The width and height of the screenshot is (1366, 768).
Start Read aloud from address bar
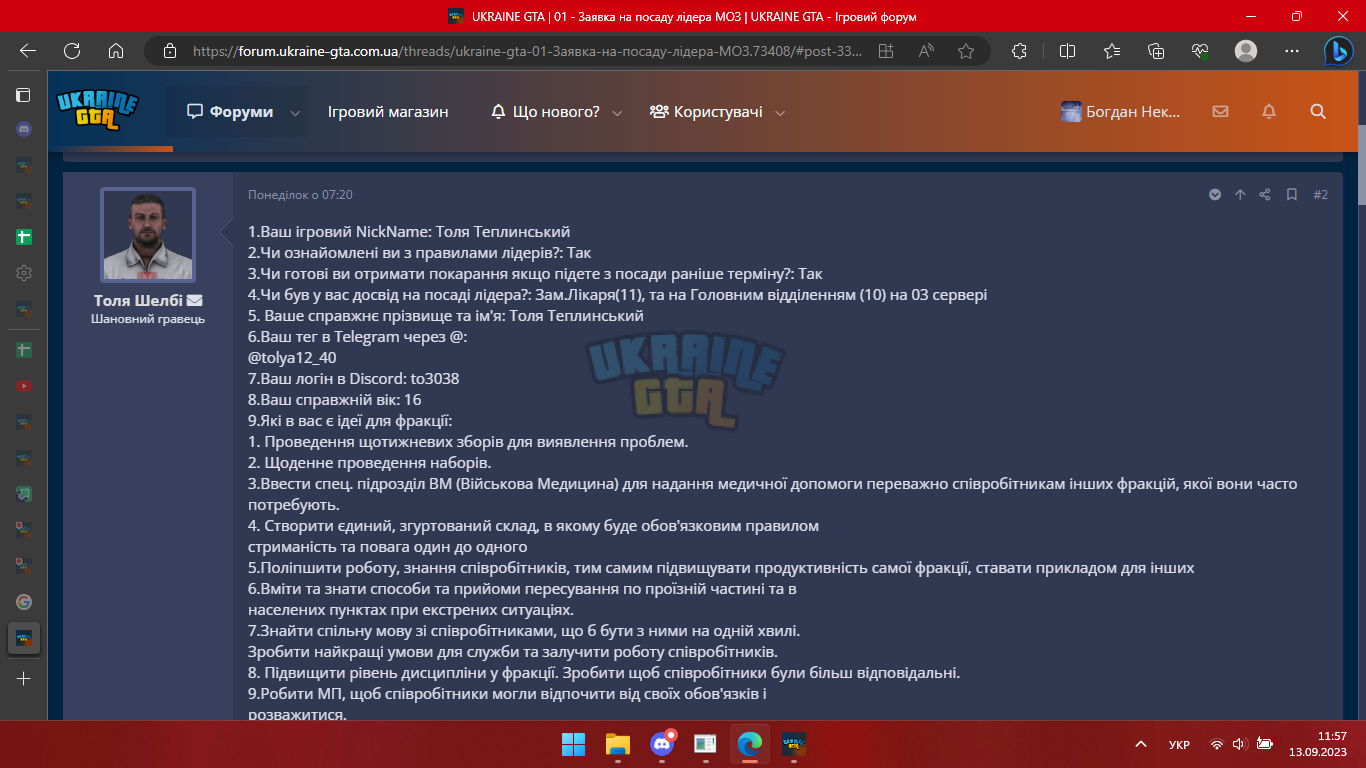926,51
